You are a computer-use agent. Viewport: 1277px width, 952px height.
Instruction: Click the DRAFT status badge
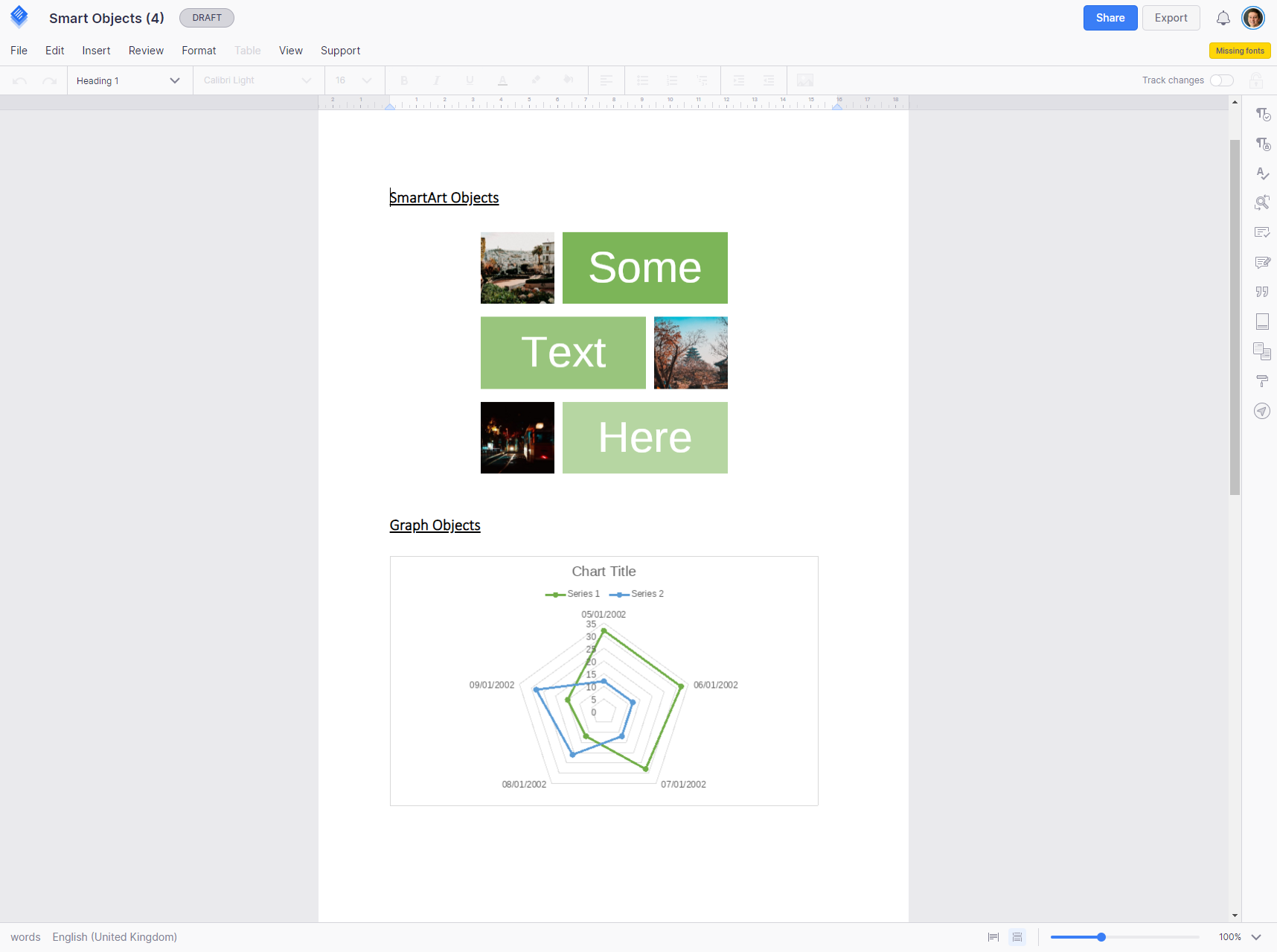(x=207, y=18)
